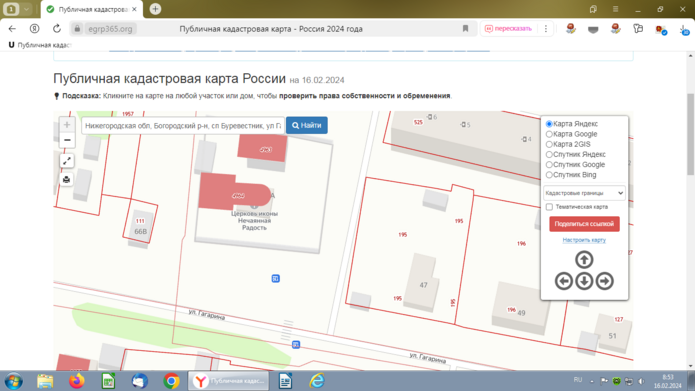Enable Тематическая карта checkbox
Image resolution: width=695 pixels, height=391 pixels.
[x=549, y=207]
